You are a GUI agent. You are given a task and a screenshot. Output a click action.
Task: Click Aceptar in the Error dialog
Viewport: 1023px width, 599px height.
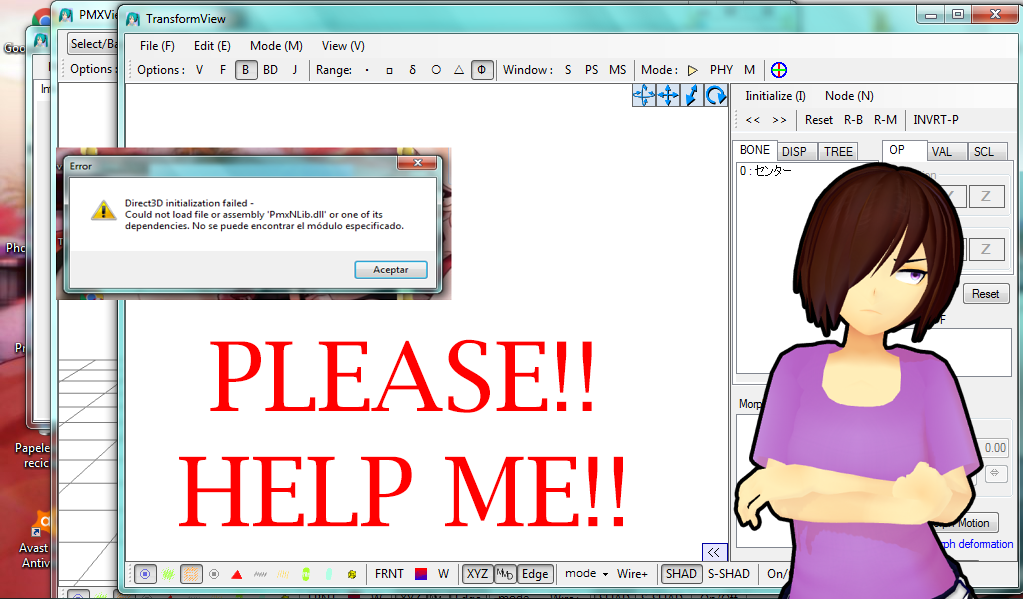[391, 269]
